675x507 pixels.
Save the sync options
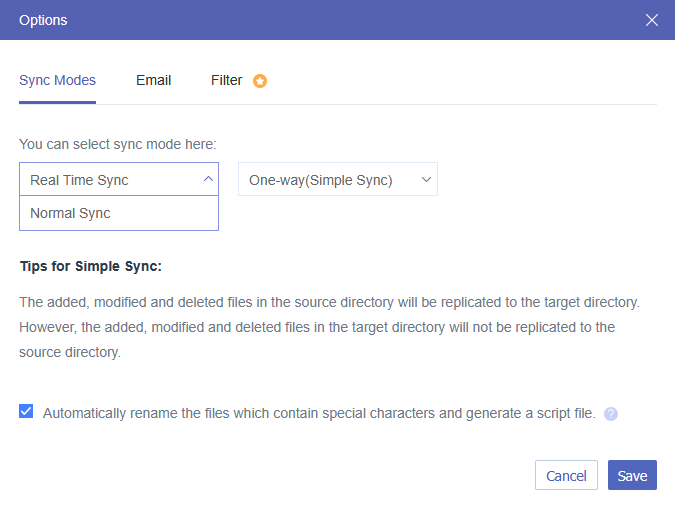pyautogui.click(x=632, y=476)
